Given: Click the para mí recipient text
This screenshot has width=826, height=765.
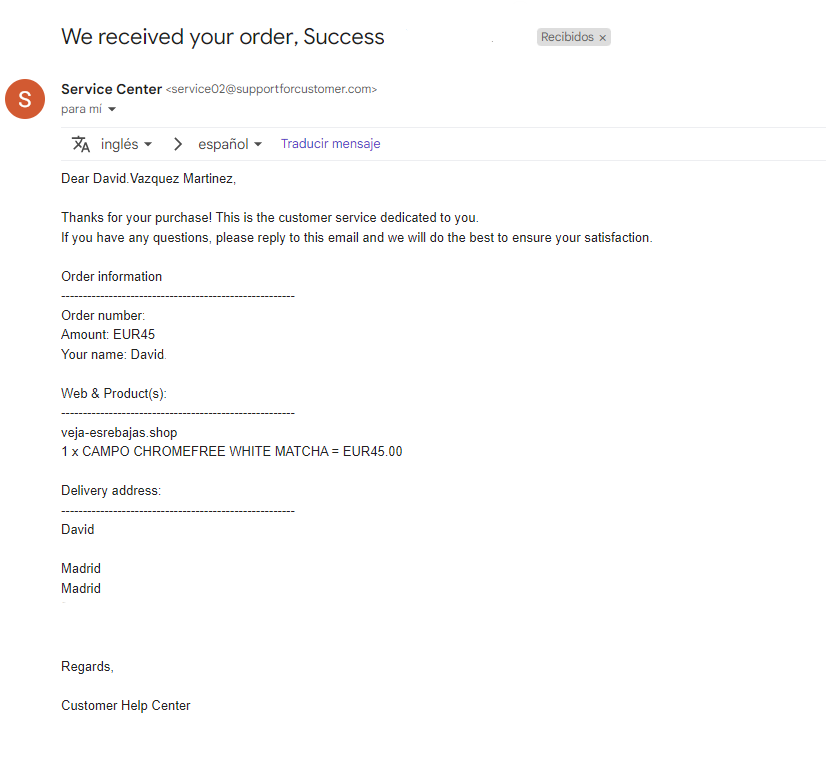Looking at the screenshot, I should 81,109.
